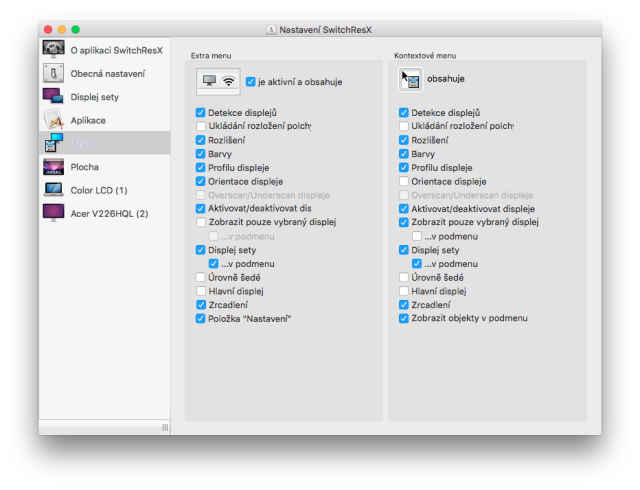Uncheck Aktivovat/deaktivovat displeje in Kontextové menu
The image size is (640, 490).
click(404, 208)
